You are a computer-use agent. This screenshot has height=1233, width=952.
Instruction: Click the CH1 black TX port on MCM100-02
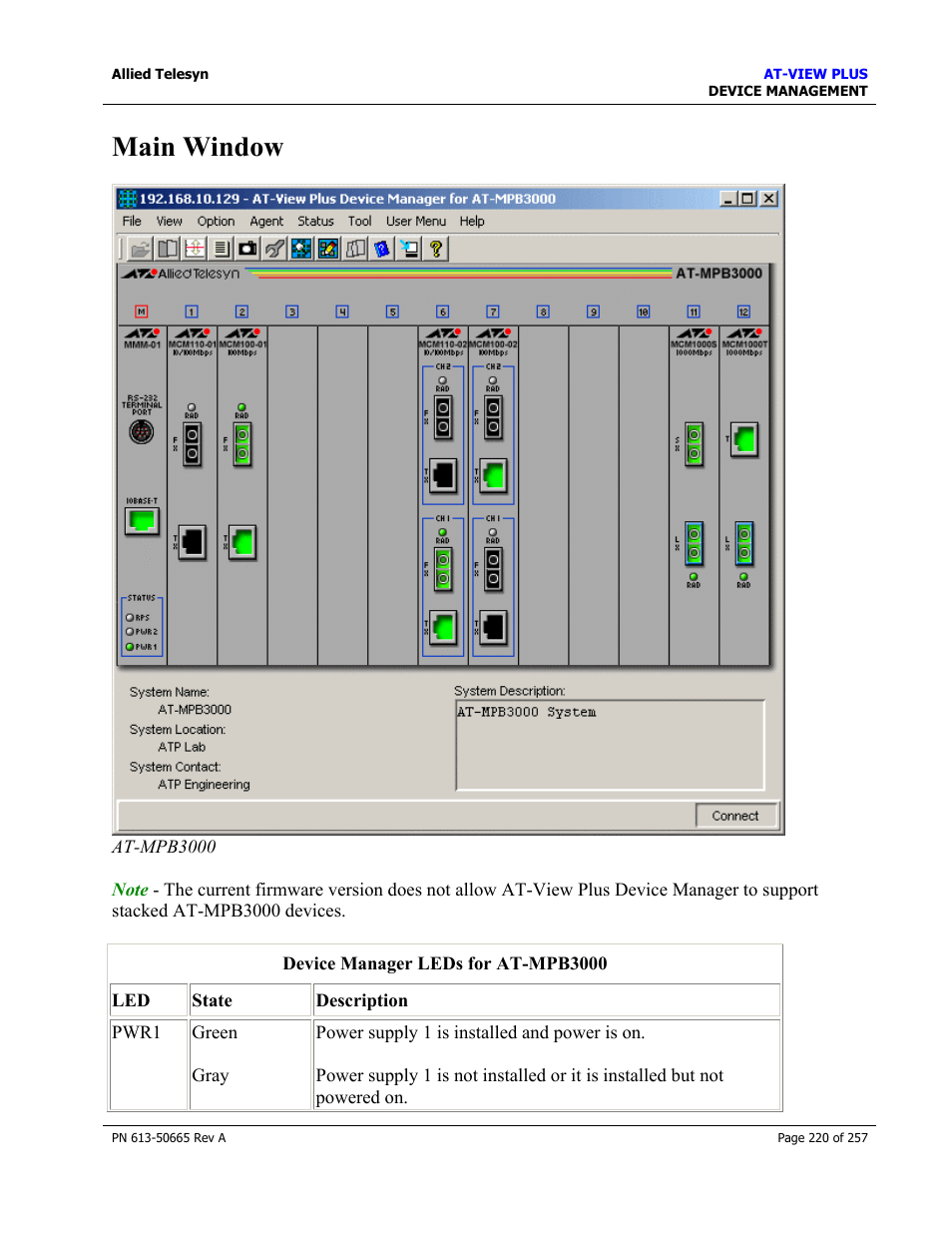point(494,628)
